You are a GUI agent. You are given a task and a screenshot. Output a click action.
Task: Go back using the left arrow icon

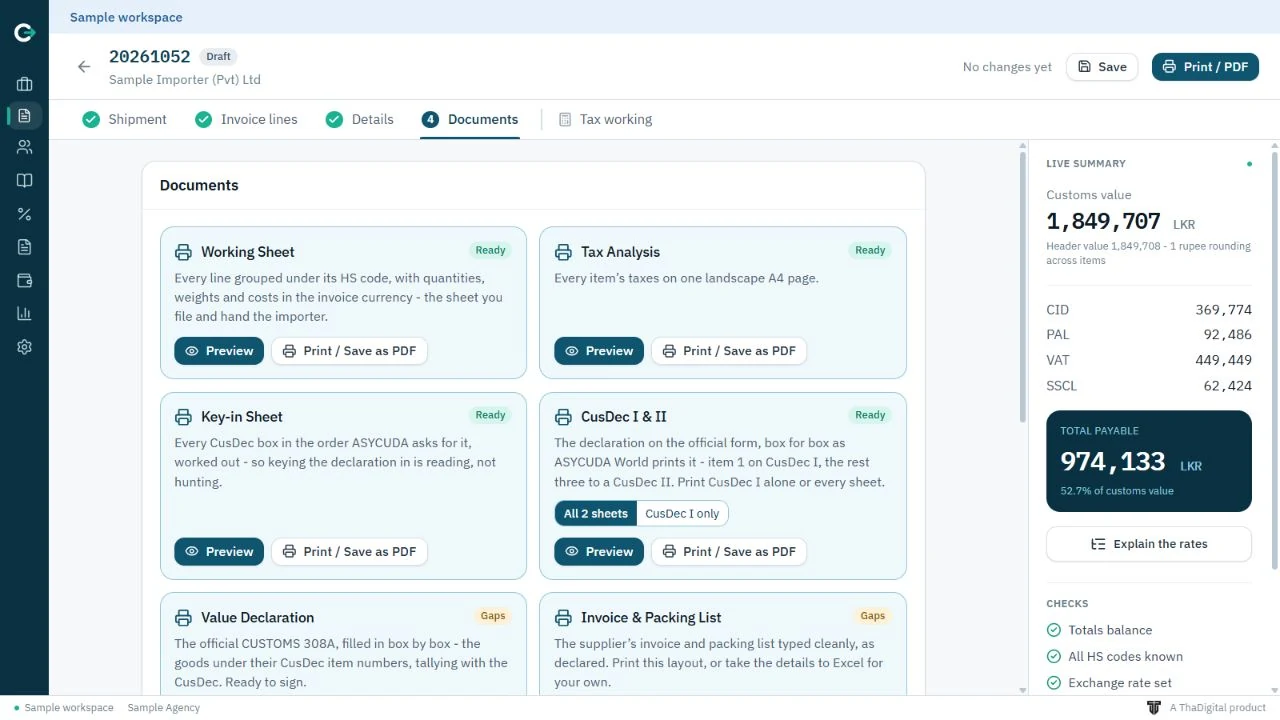[x=84, y=67]
